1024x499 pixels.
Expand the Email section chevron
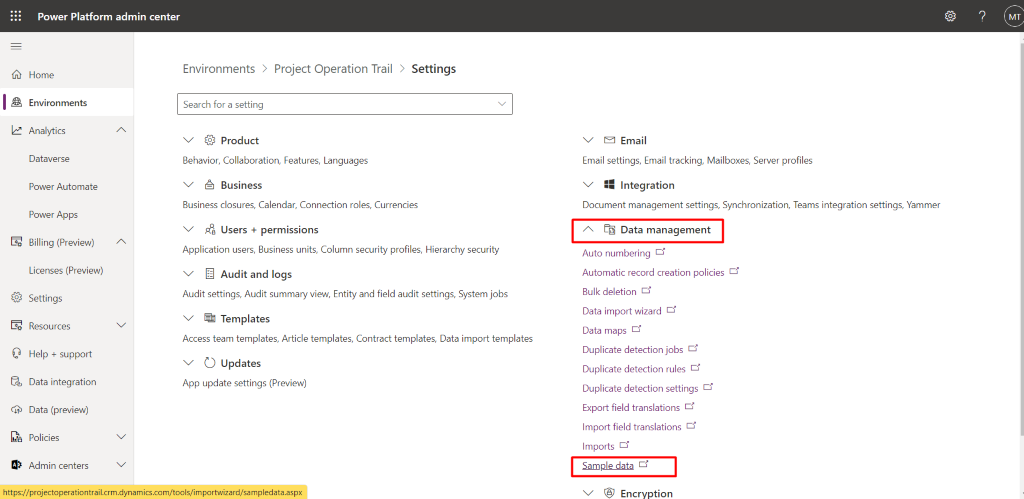point(588,140)
